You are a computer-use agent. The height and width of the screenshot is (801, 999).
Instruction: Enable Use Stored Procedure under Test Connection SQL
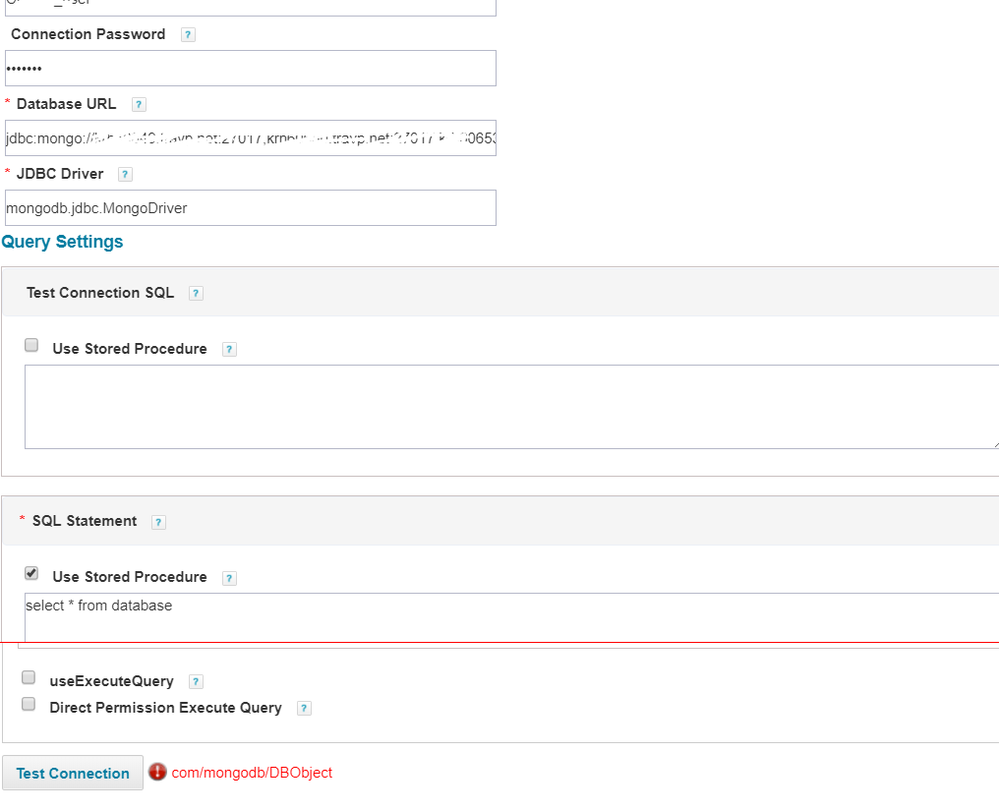(32, 346)
